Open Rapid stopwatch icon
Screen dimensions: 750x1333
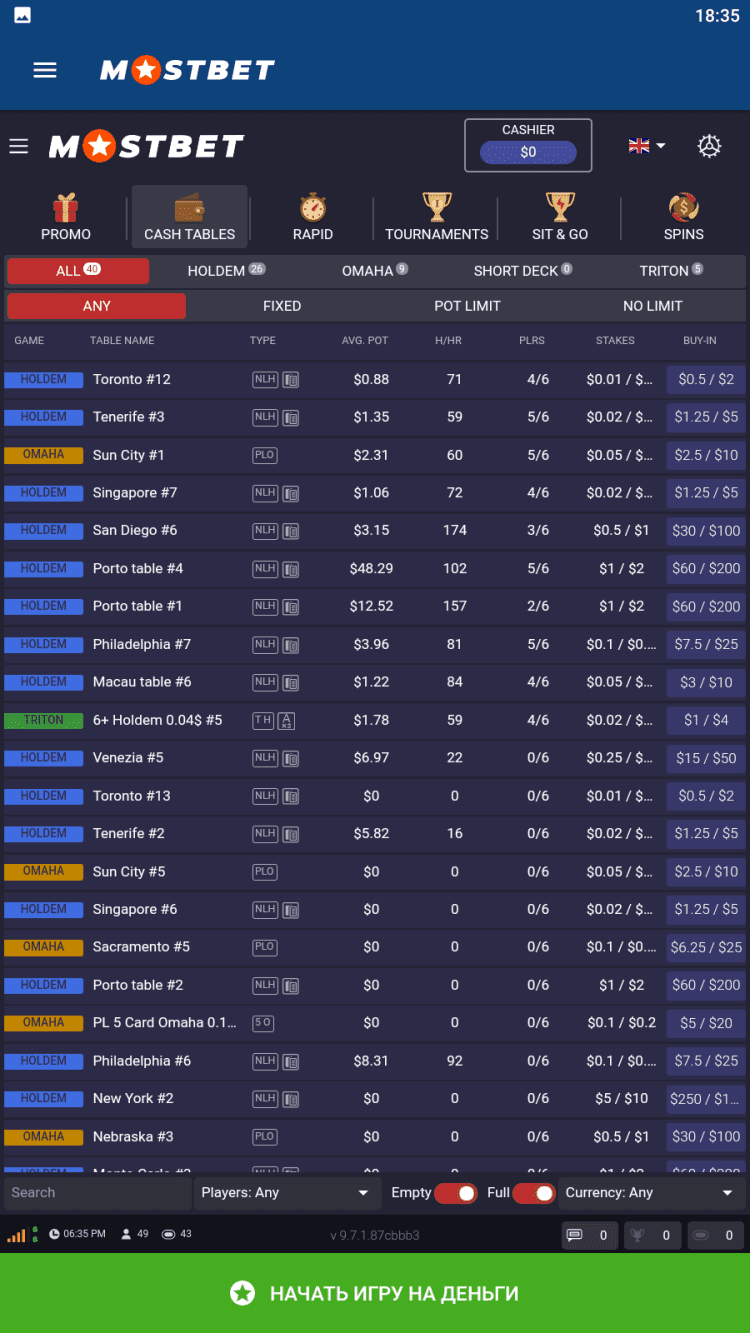313,208
